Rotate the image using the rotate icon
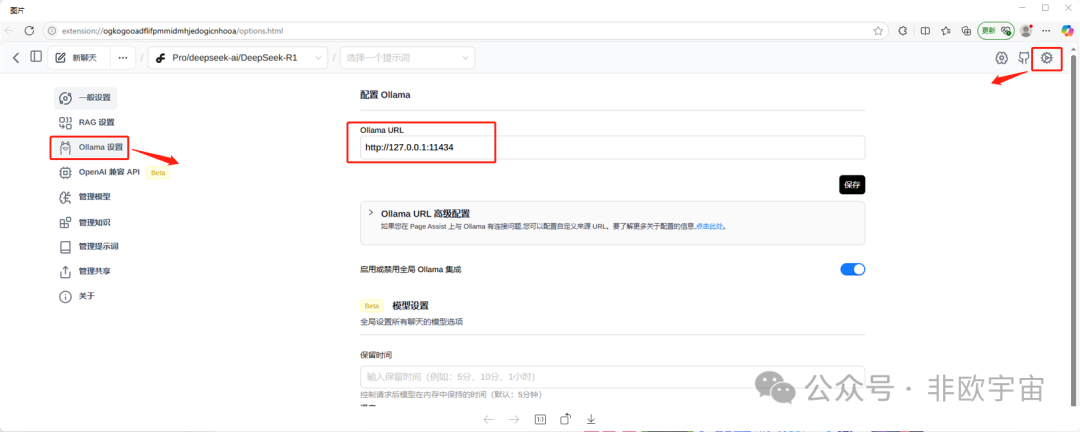The height and width of the screenshot is (432, 1080). tap(565, 419)
